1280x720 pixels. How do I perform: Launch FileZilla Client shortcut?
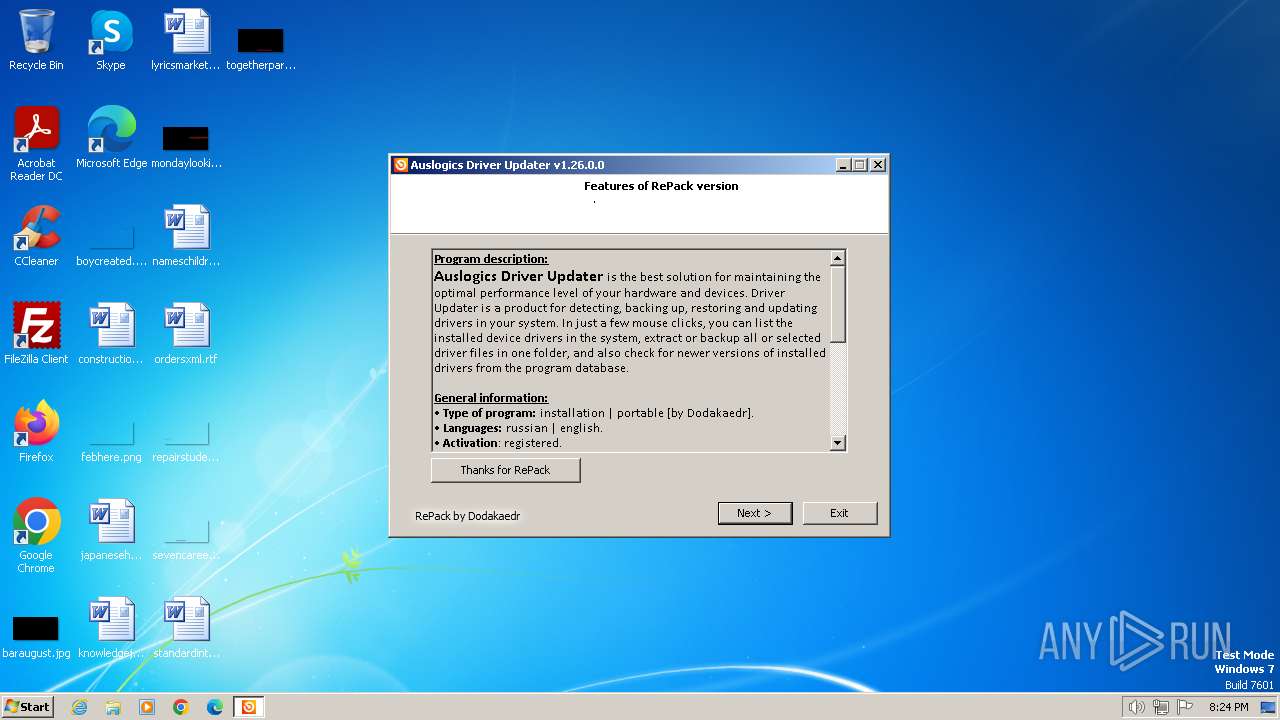[x=36, y=334]
